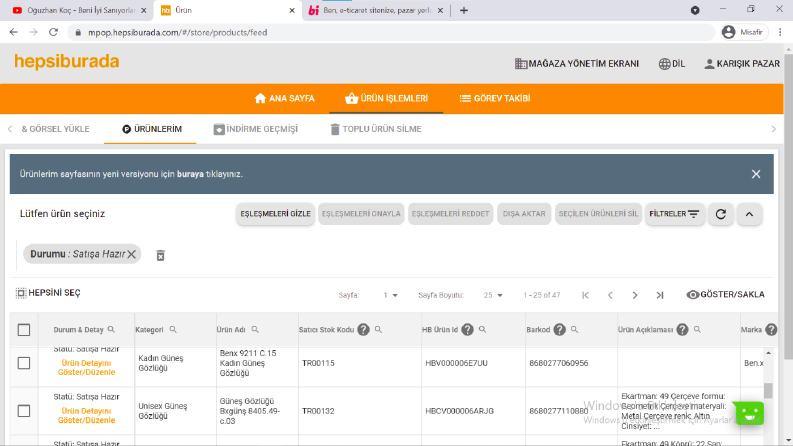
Task: Open the TOPLU ÜRÜN SİLME tab
Action: coord(376,129)
